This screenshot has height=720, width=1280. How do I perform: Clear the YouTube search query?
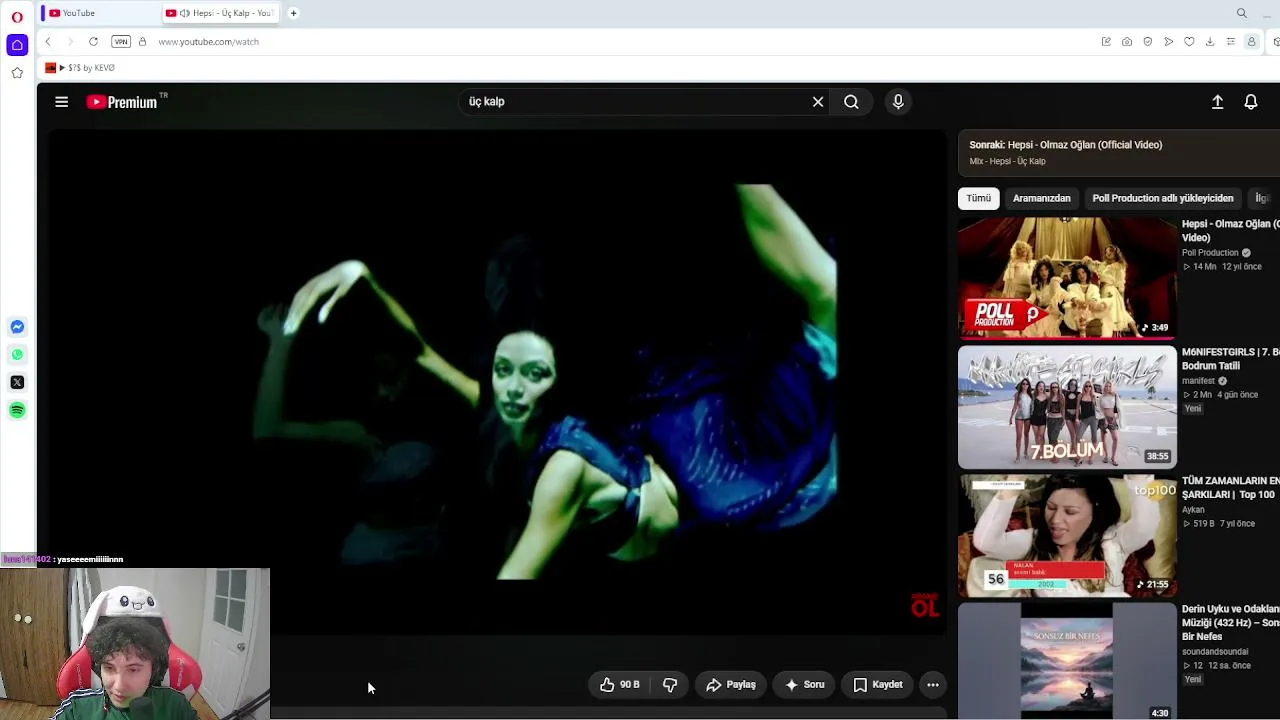click(x=818, y=102)
